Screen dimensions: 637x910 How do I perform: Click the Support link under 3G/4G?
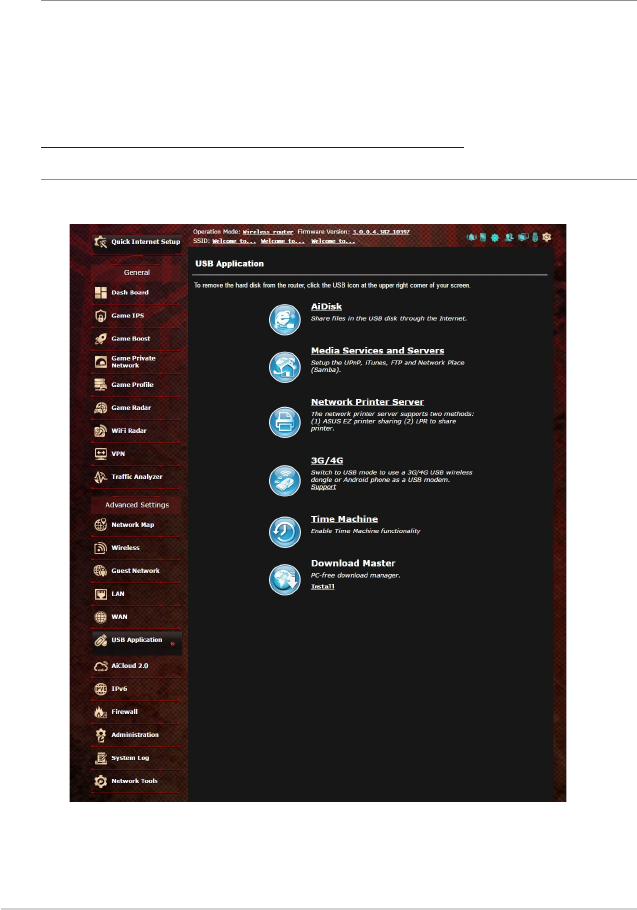point(323,487)
